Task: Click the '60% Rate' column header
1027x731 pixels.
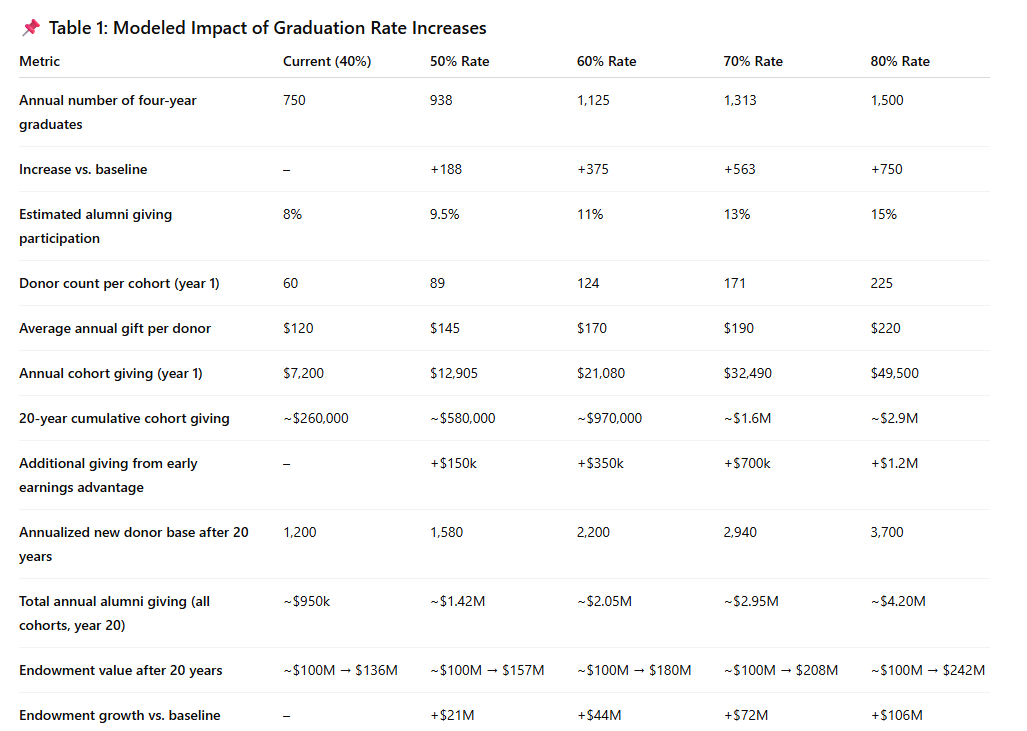Action: pyautogui.click(x=606, y=61)
